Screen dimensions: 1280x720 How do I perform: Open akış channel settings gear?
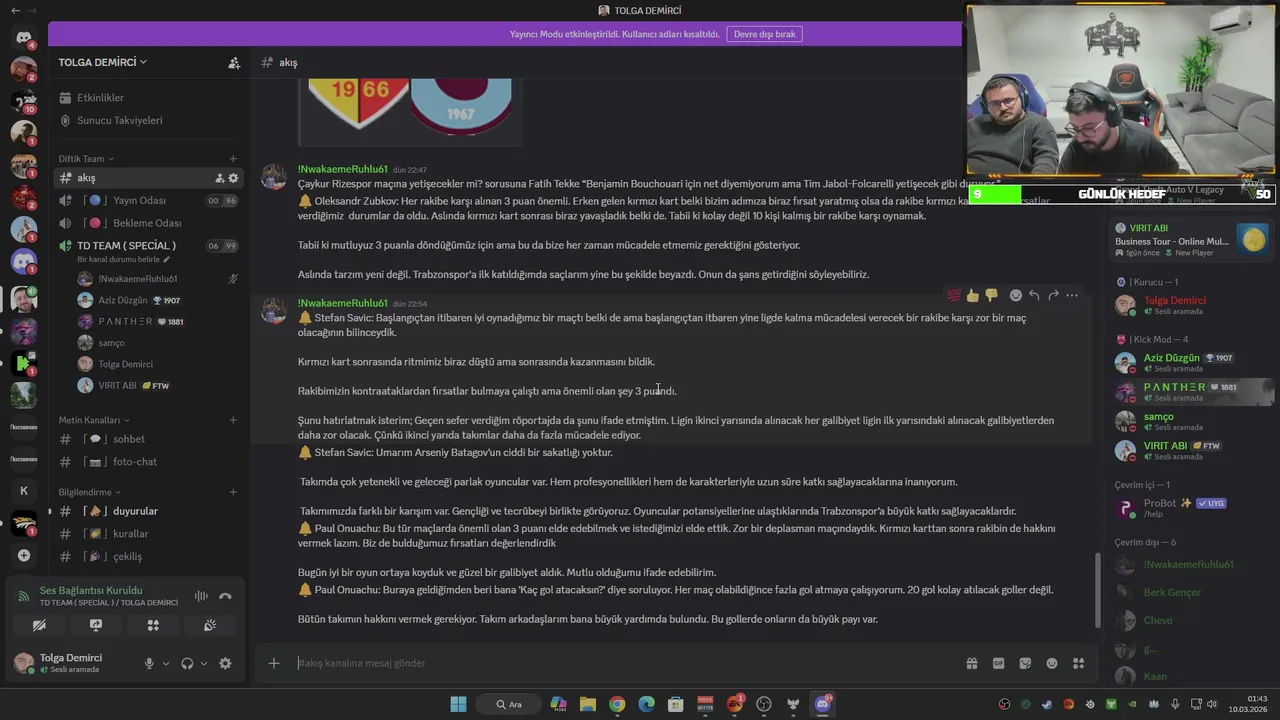coord(234,178)
